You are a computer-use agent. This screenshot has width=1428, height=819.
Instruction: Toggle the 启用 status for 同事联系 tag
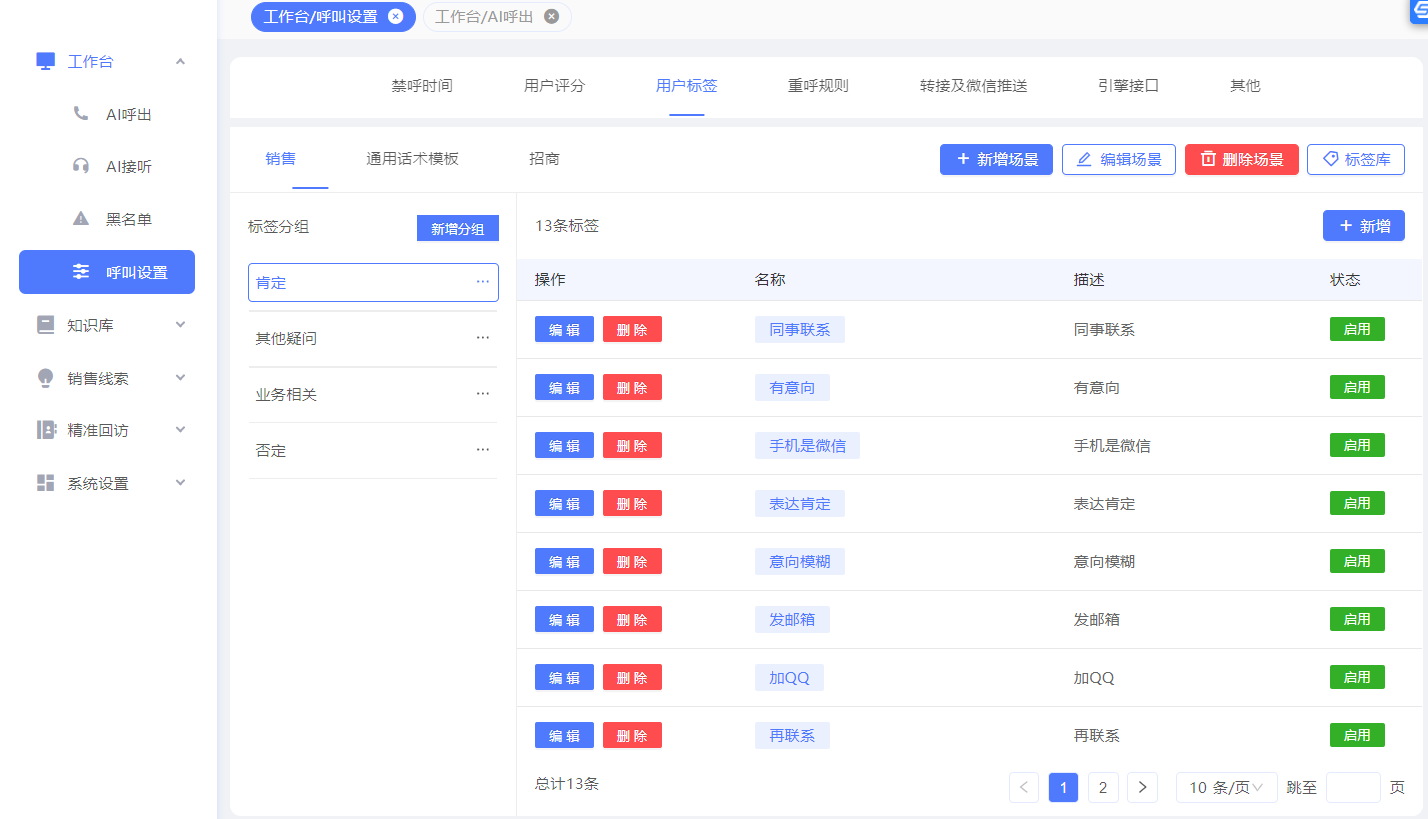1356,329
